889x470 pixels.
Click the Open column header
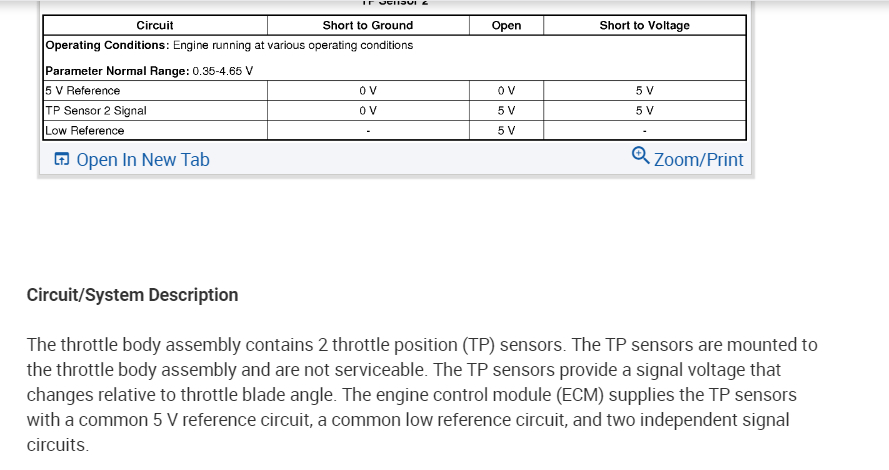(506, 26)
